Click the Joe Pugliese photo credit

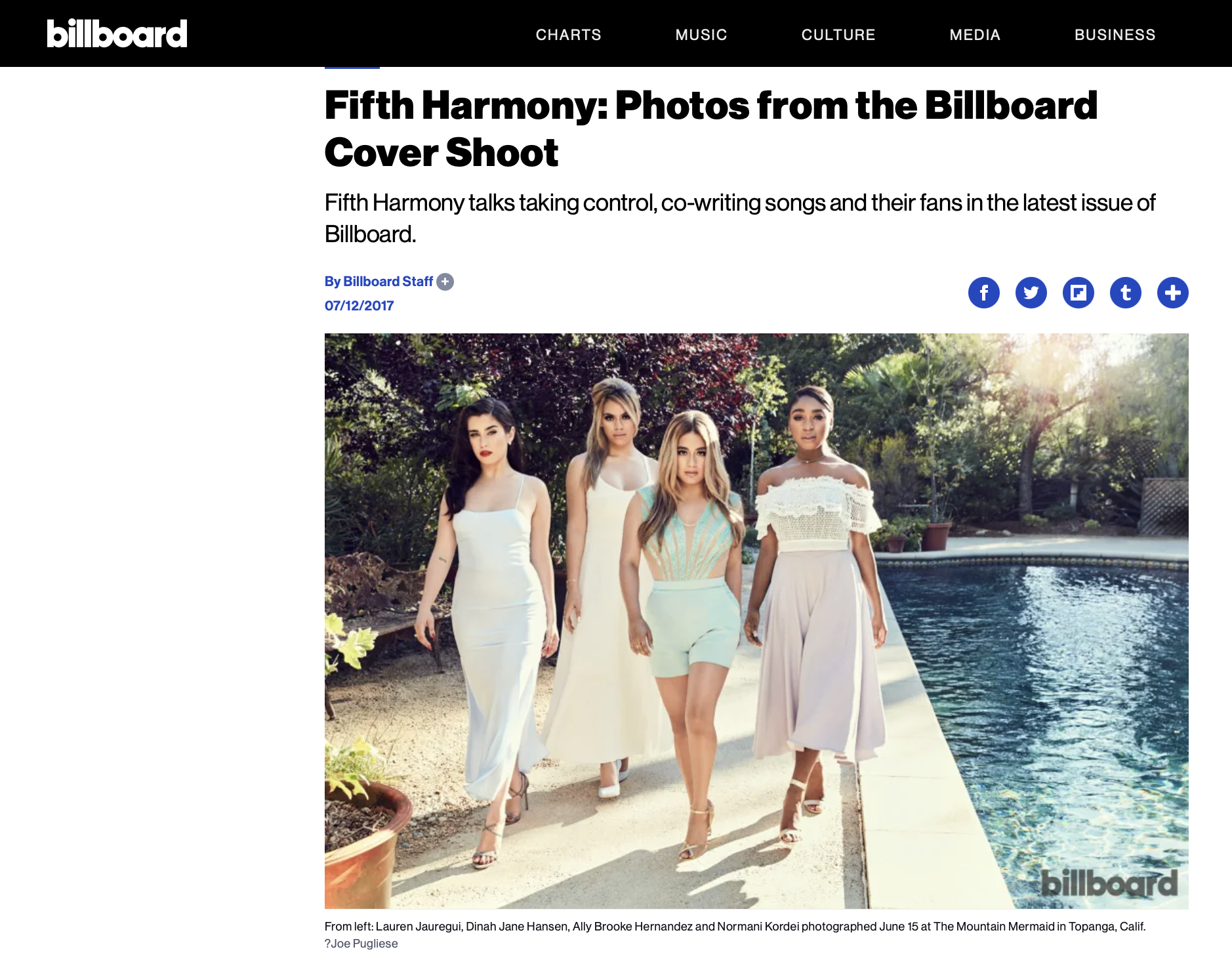click(361, 944)
